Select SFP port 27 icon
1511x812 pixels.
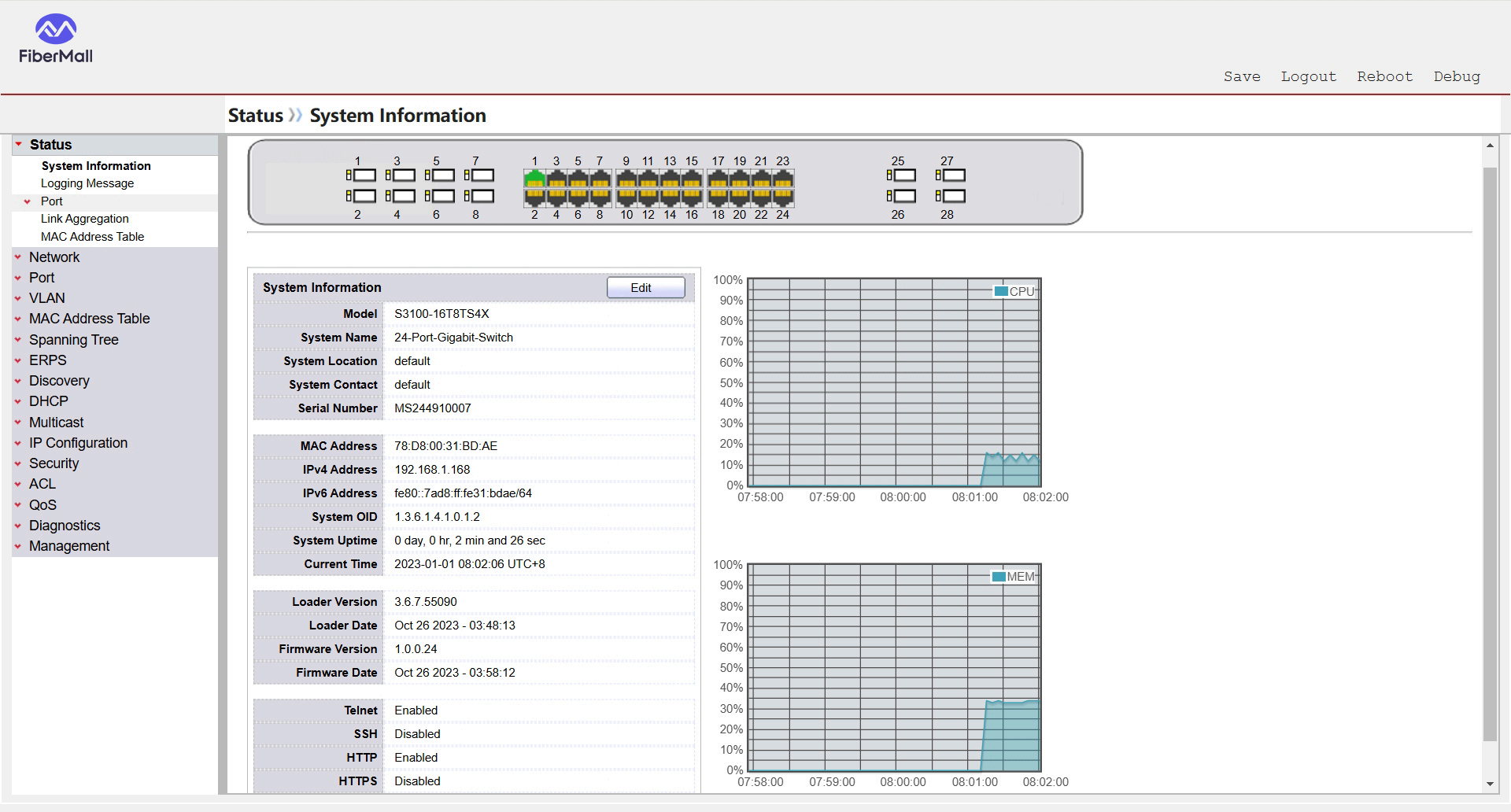pos(951,175)
